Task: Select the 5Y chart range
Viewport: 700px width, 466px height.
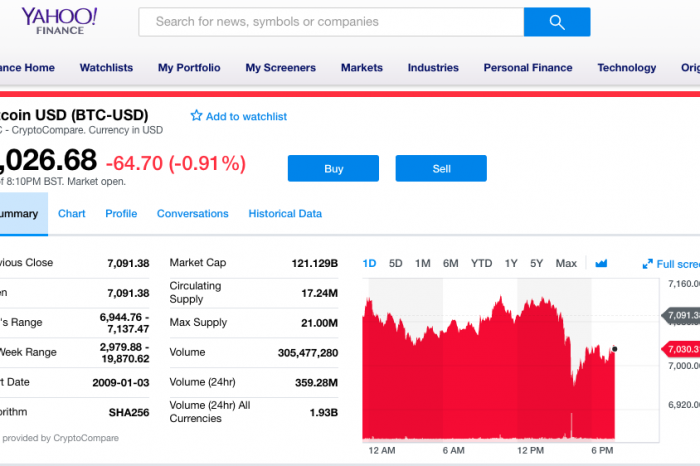Action: point(536,263)
